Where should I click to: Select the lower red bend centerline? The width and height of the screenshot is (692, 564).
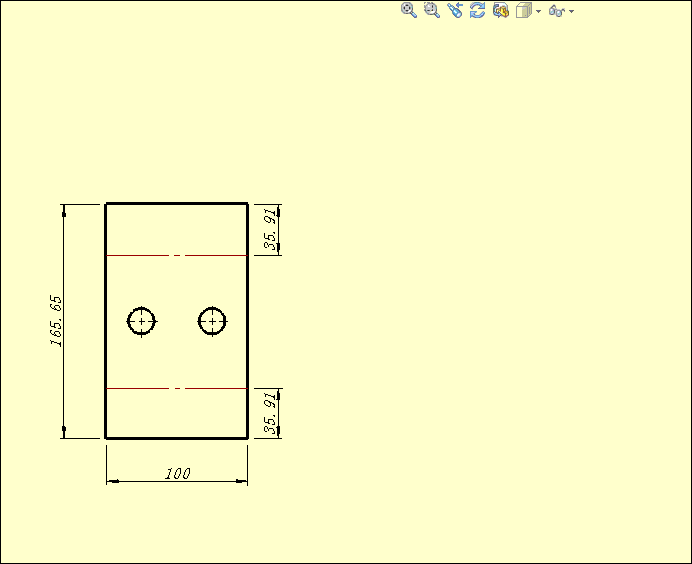click(x=177, y=388)
